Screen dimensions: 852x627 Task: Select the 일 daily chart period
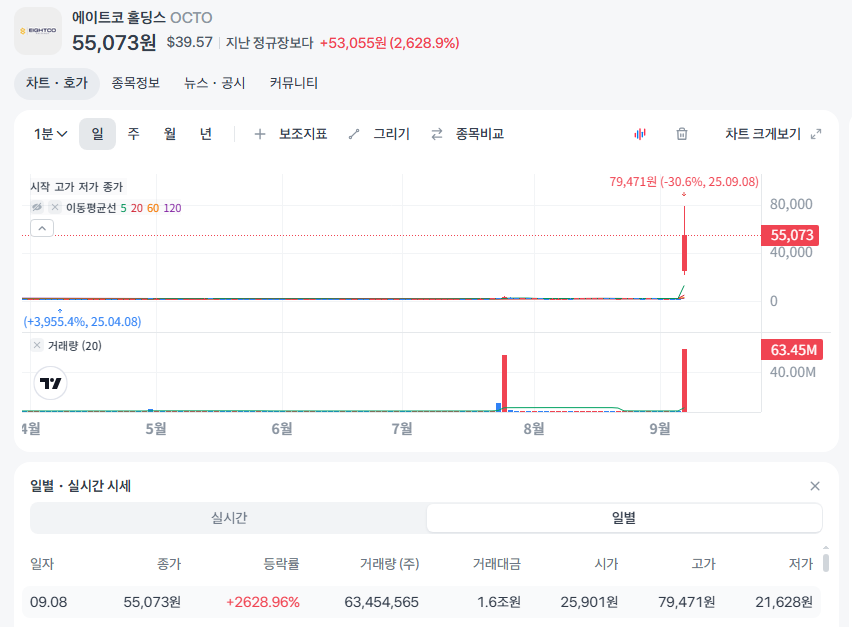(x=97, y=134)
